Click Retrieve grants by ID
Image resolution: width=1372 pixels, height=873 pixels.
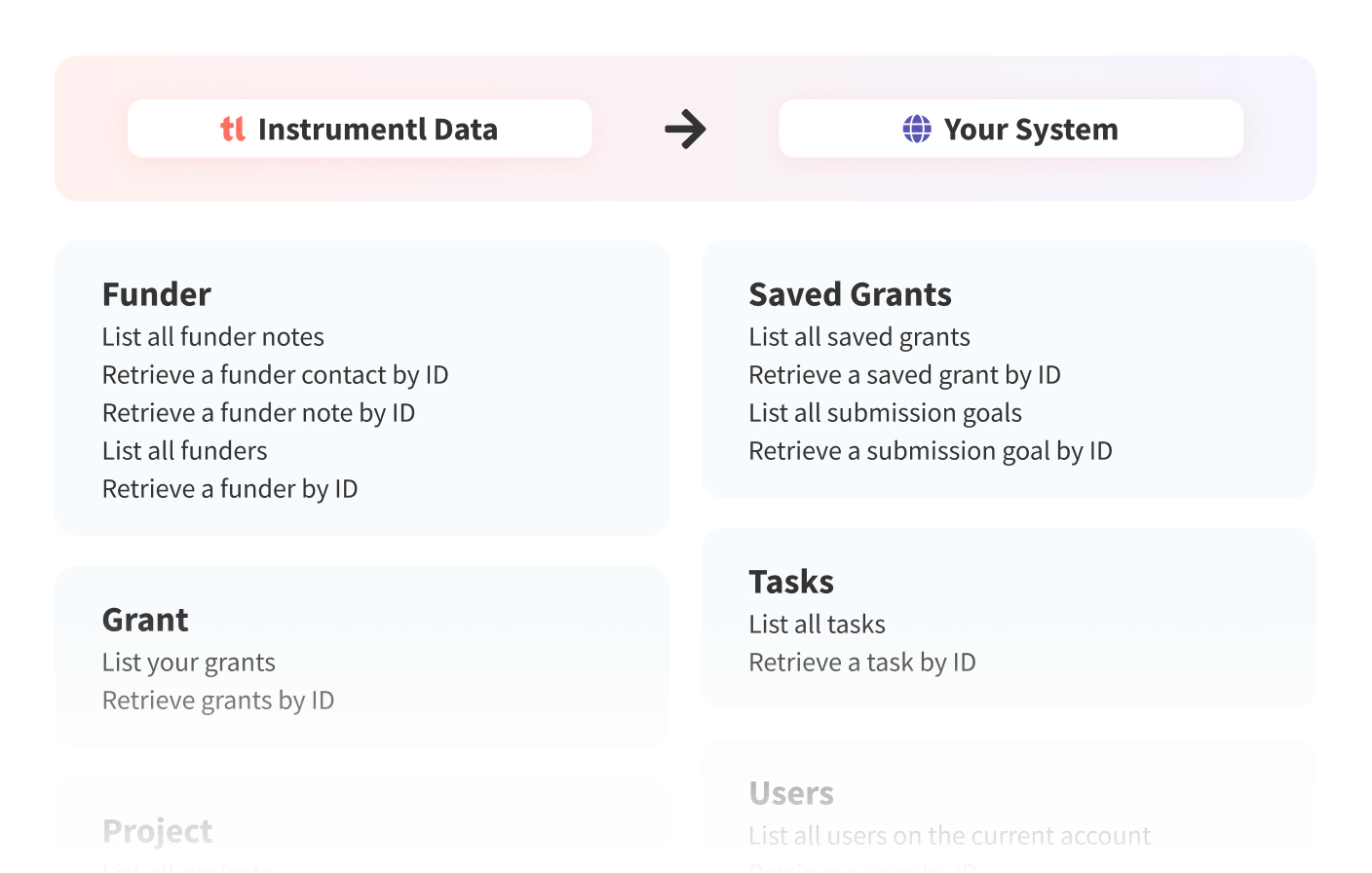click(x=218, y=701)
